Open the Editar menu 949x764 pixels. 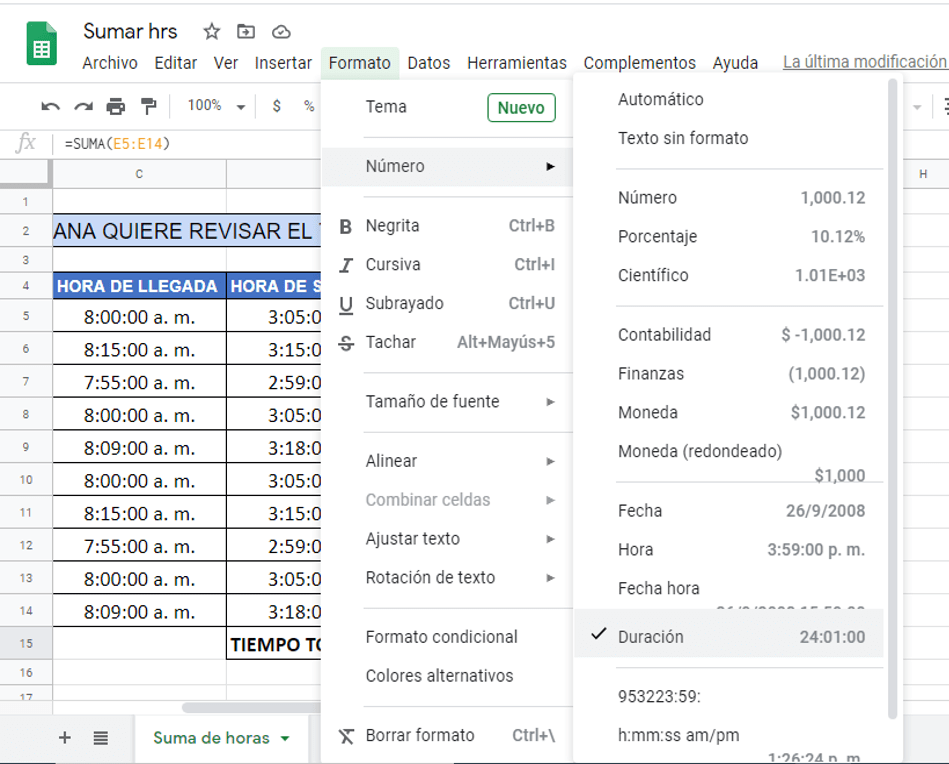coord(176,63)
